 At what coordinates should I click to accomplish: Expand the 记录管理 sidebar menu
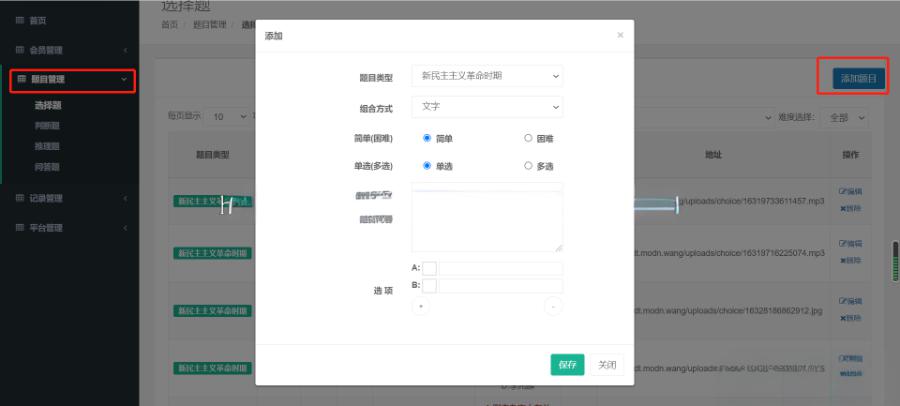tap(69, 198)
